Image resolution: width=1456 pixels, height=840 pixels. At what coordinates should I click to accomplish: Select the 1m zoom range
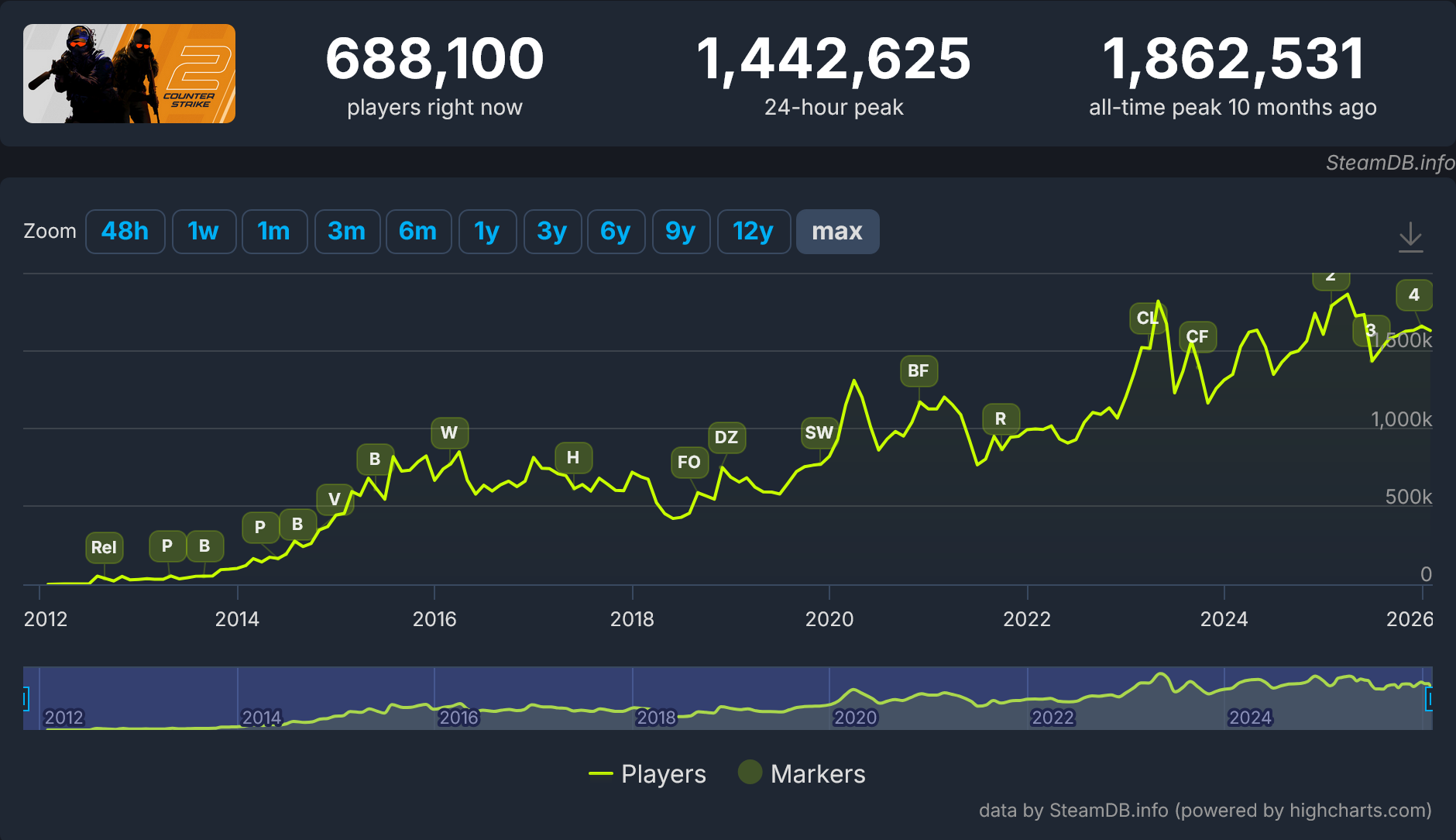tap(274, 231)
